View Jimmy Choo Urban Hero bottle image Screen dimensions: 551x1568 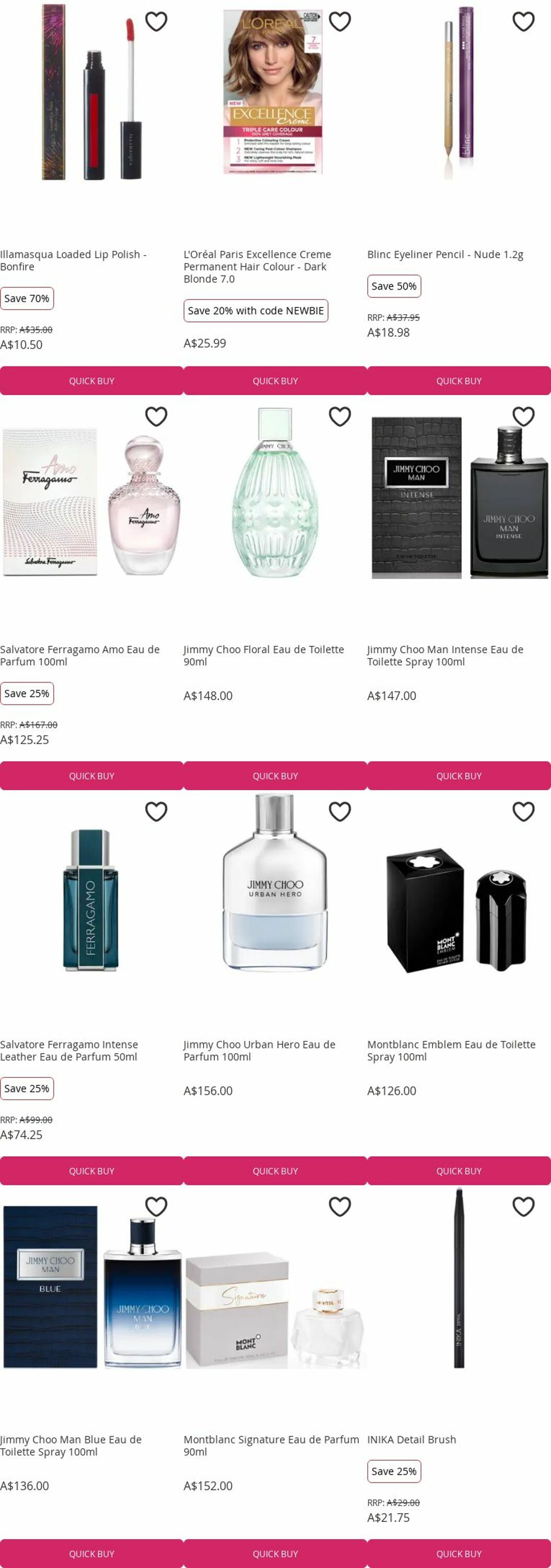(275, 882)
